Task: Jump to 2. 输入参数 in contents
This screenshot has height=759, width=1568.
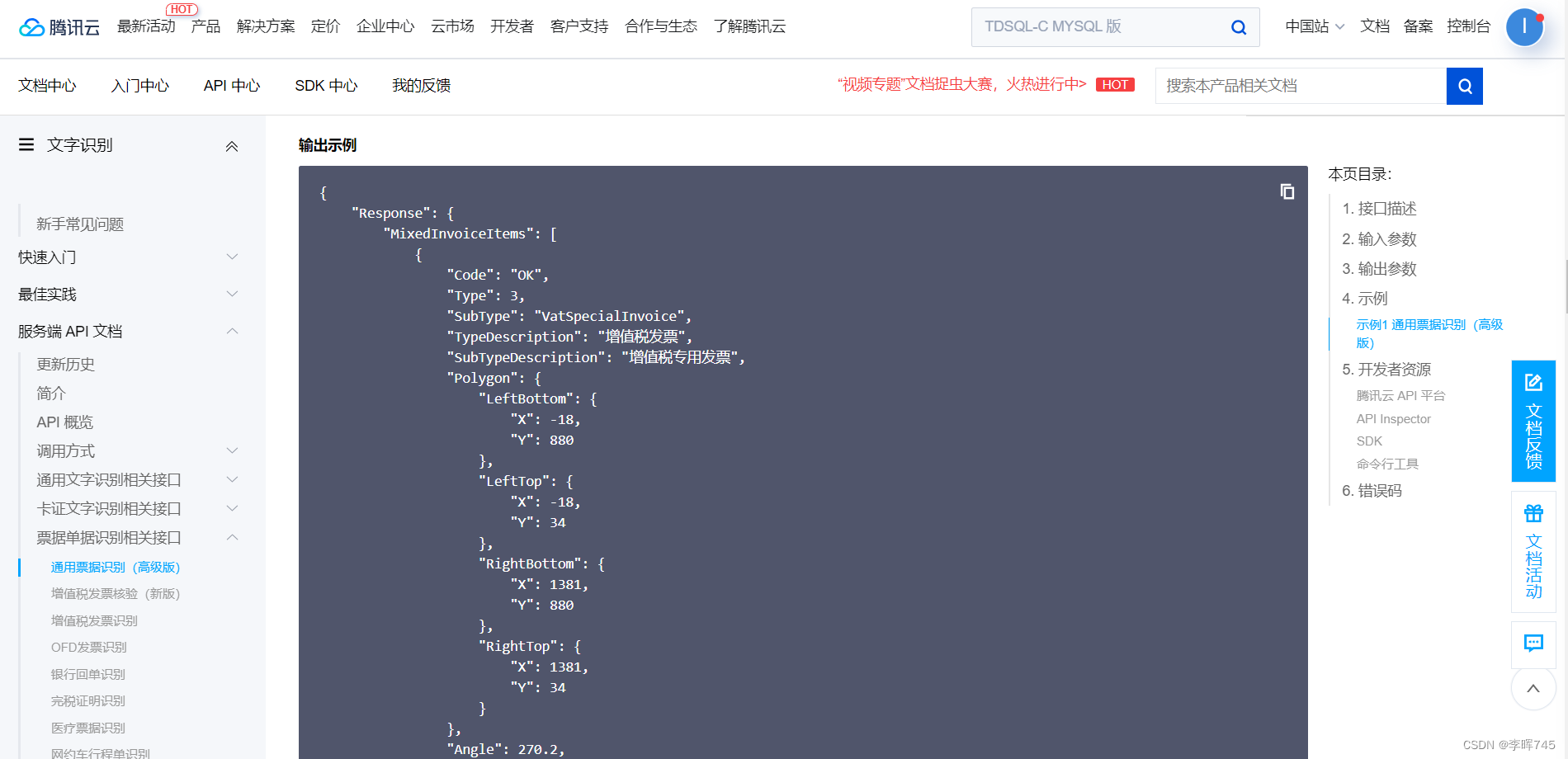Action: point(1379,239)
